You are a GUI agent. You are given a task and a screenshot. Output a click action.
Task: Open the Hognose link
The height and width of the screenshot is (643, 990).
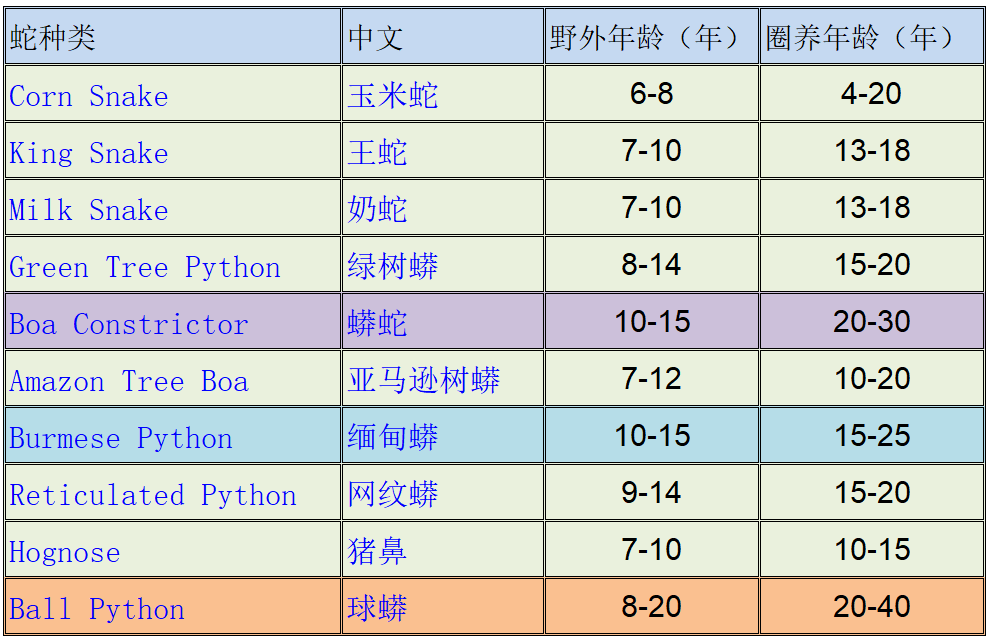point(64,553)
